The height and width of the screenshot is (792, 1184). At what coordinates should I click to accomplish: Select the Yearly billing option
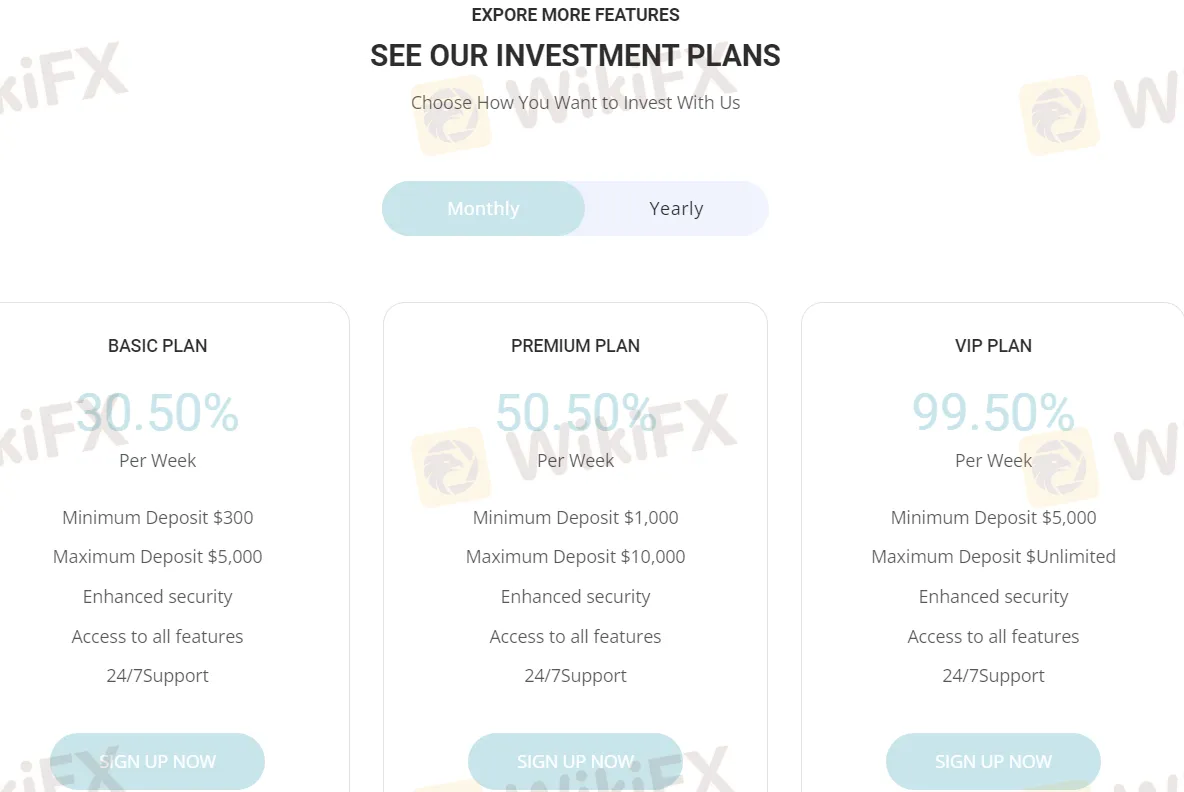pos(676,208)
